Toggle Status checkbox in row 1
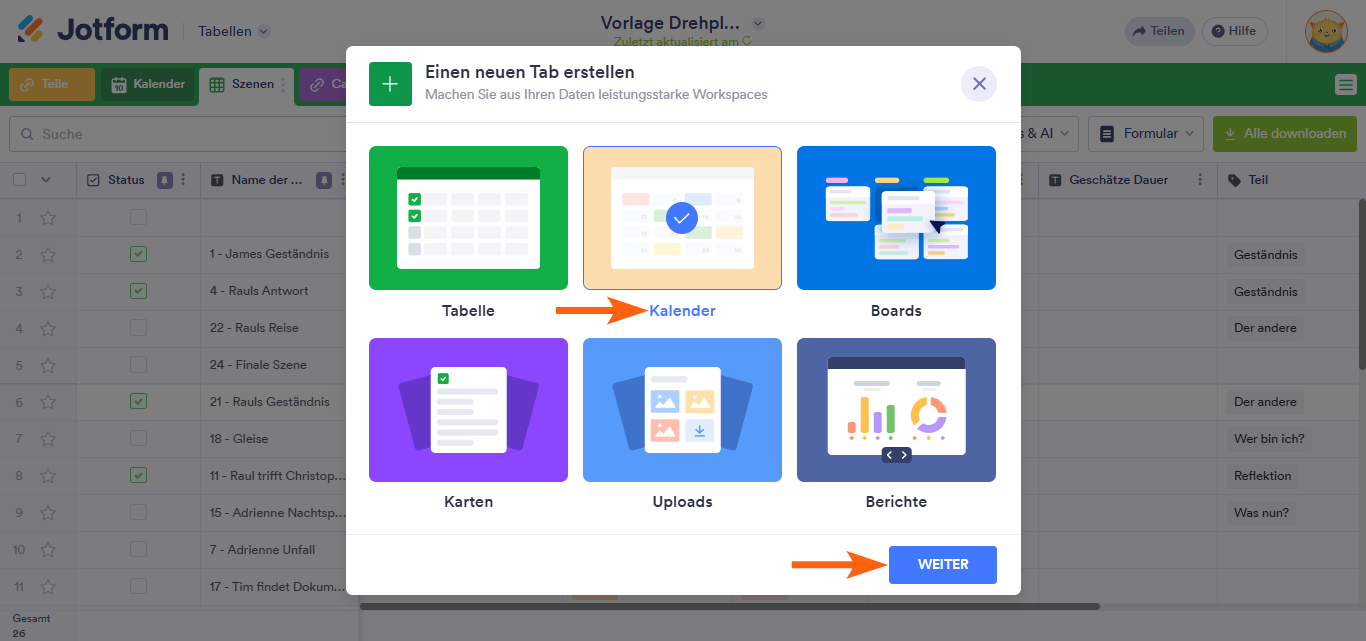The width and height of the screenshot is (1366, 641). point(138,217)
